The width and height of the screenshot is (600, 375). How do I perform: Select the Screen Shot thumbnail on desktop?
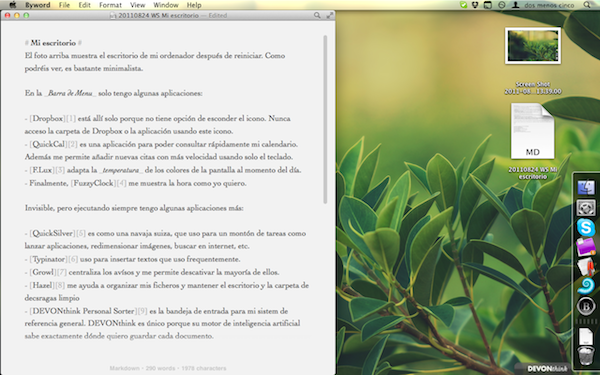533,46
